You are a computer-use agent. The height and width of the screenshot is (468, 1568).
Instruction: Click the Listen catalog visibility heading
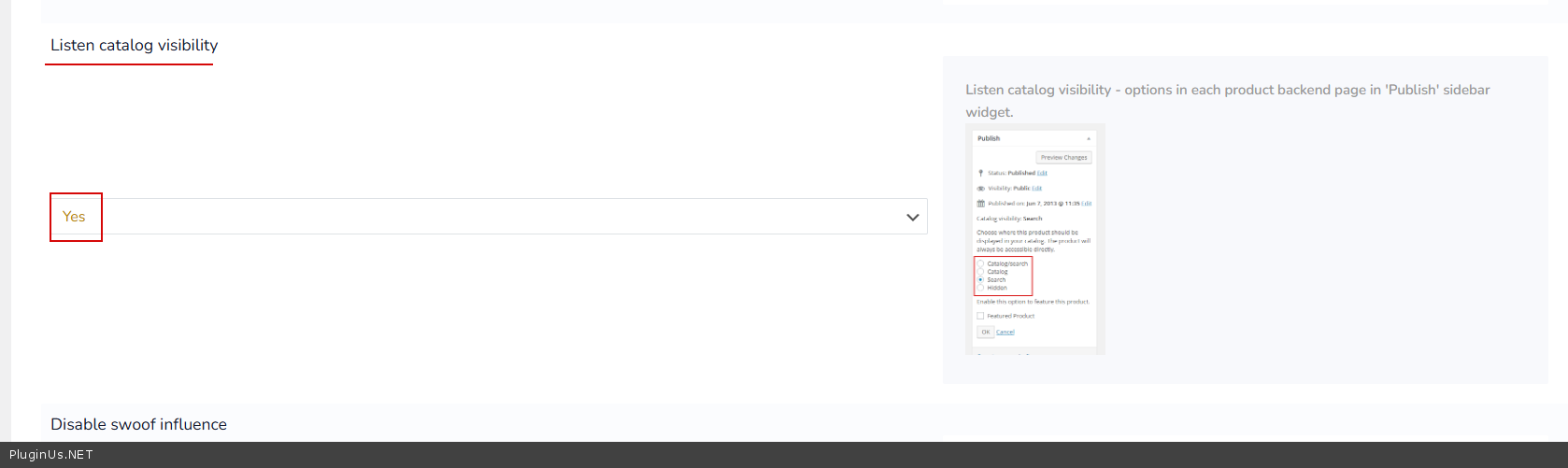[134, 45]
